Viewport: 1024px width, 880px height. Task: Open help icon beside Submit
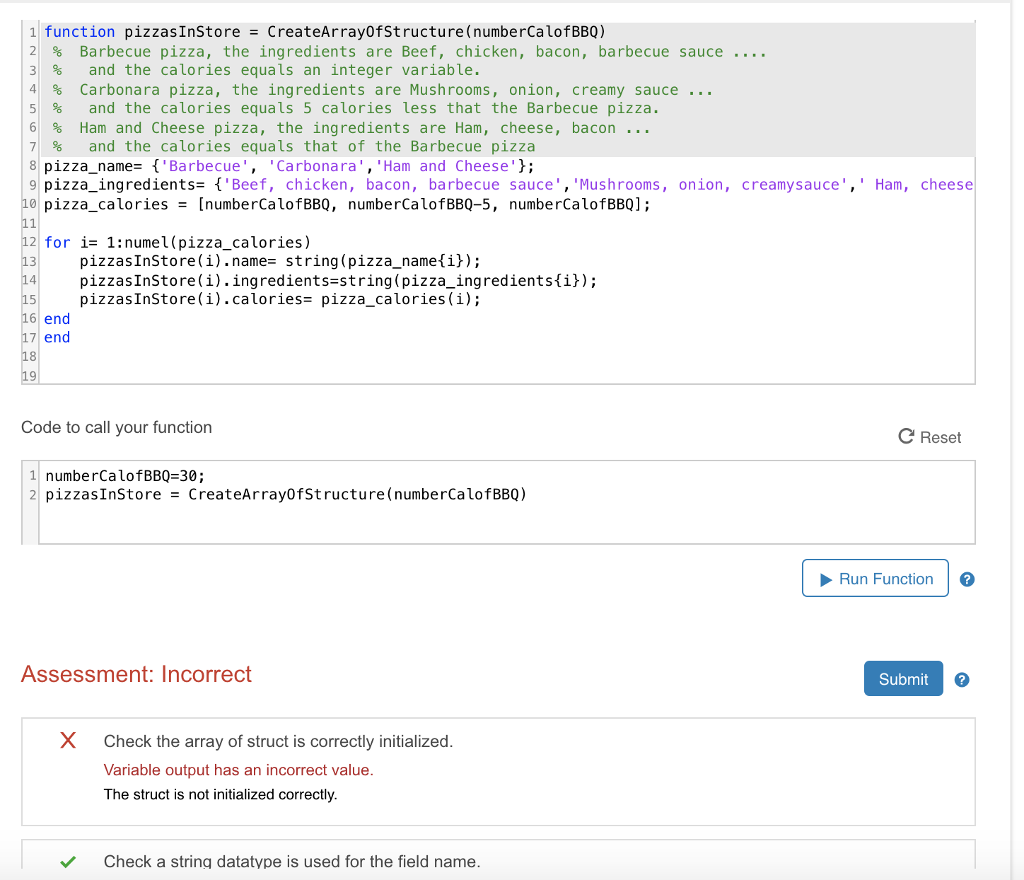click(x=962, y=680)
